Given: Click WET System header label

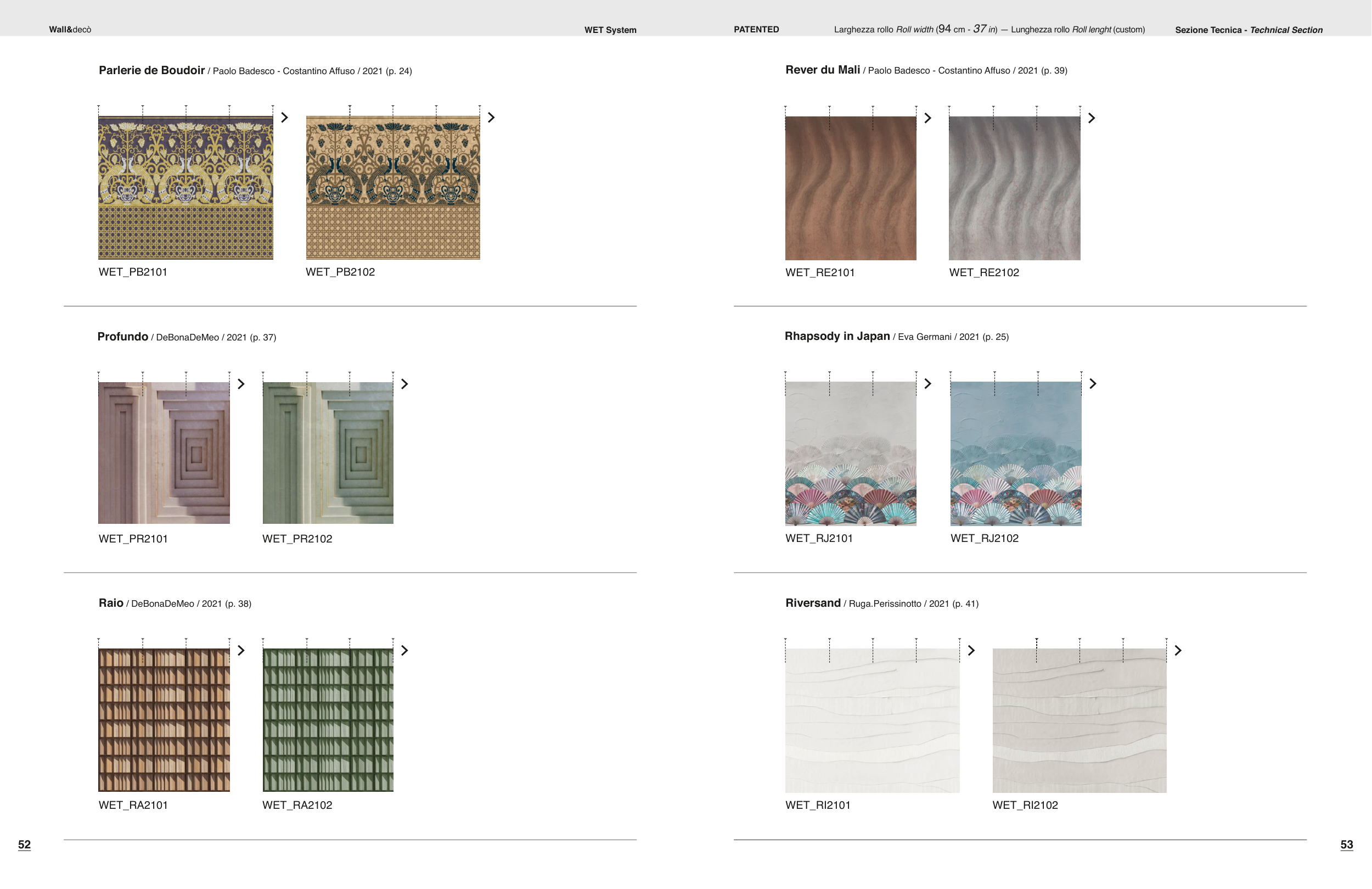Looking at the screenshot, I should click(x=610, y=30).
